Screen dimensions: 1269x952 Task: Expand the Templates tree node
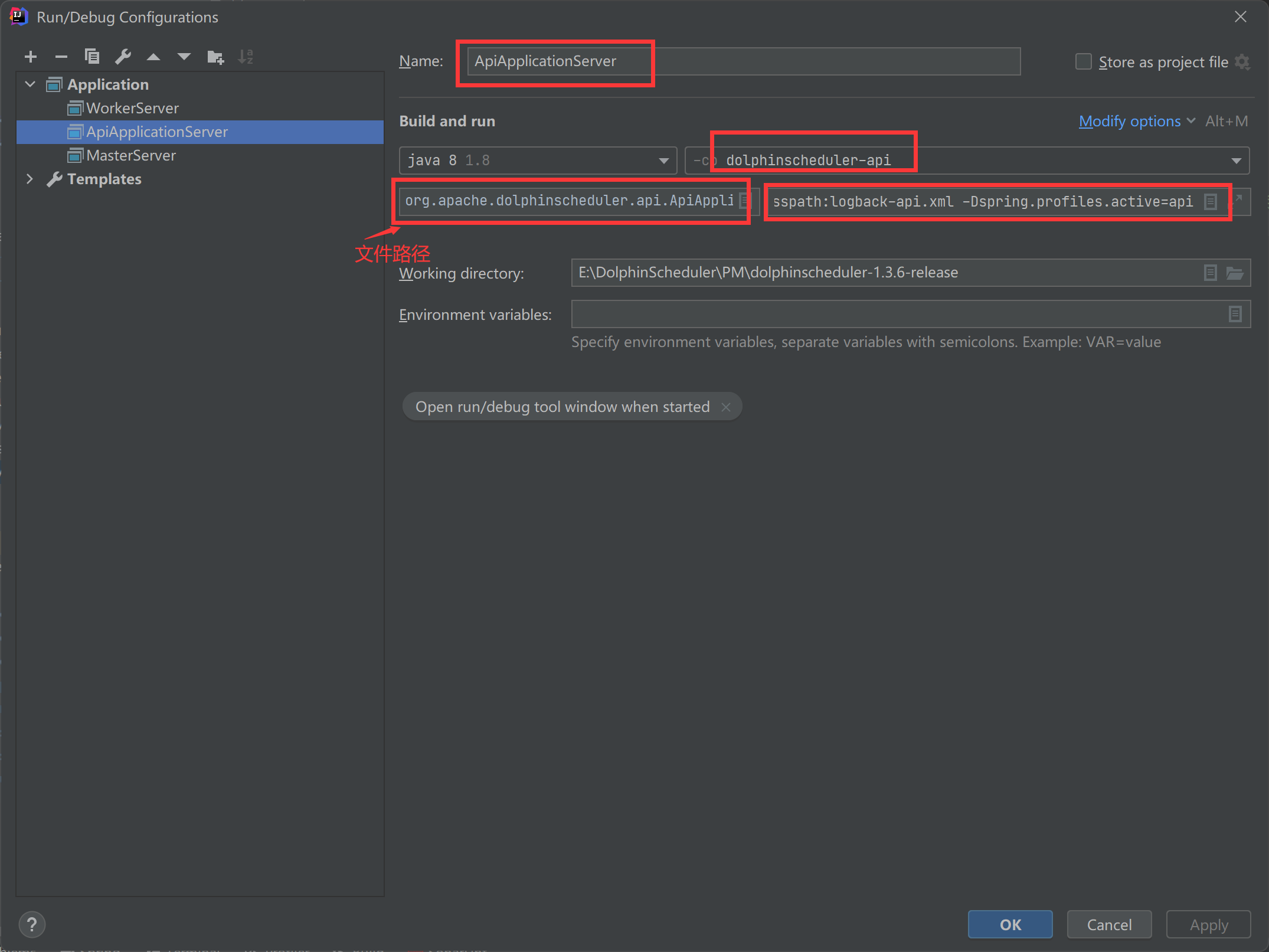30,179
